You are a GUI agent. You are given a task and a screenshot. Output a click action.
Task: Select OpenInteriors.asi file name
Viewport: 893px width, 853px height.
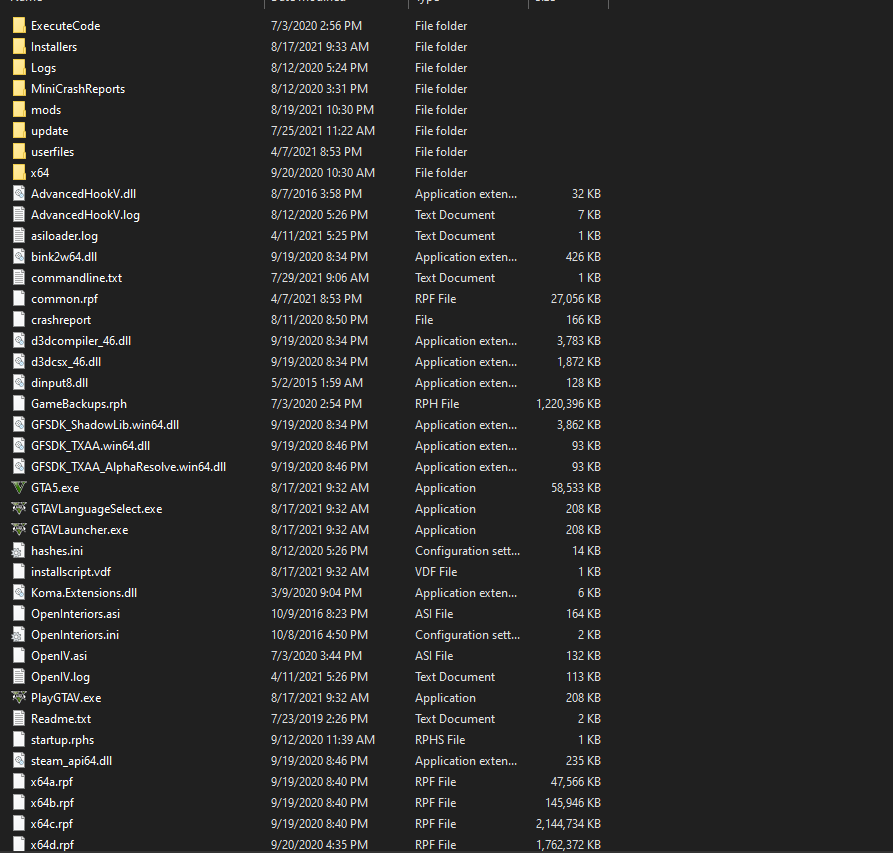[75, 614]
